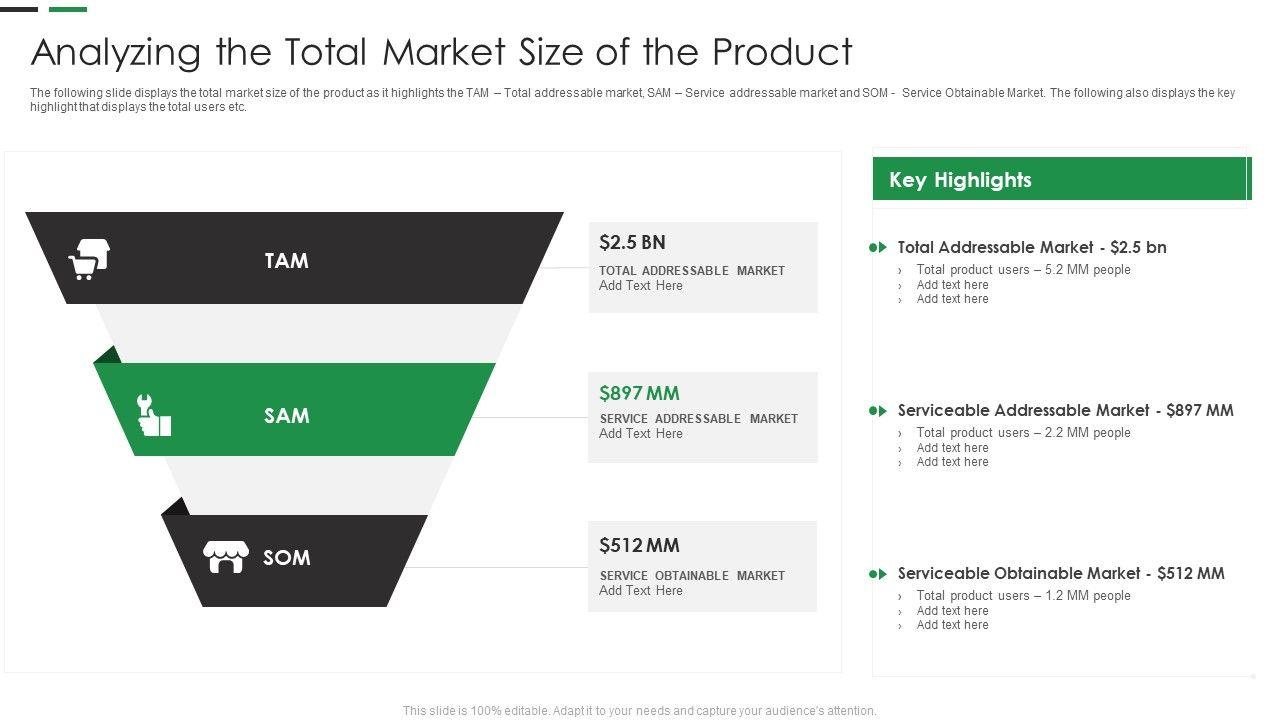
Task: Click green bullet beside Total Addressable Market
Action: 878,247
